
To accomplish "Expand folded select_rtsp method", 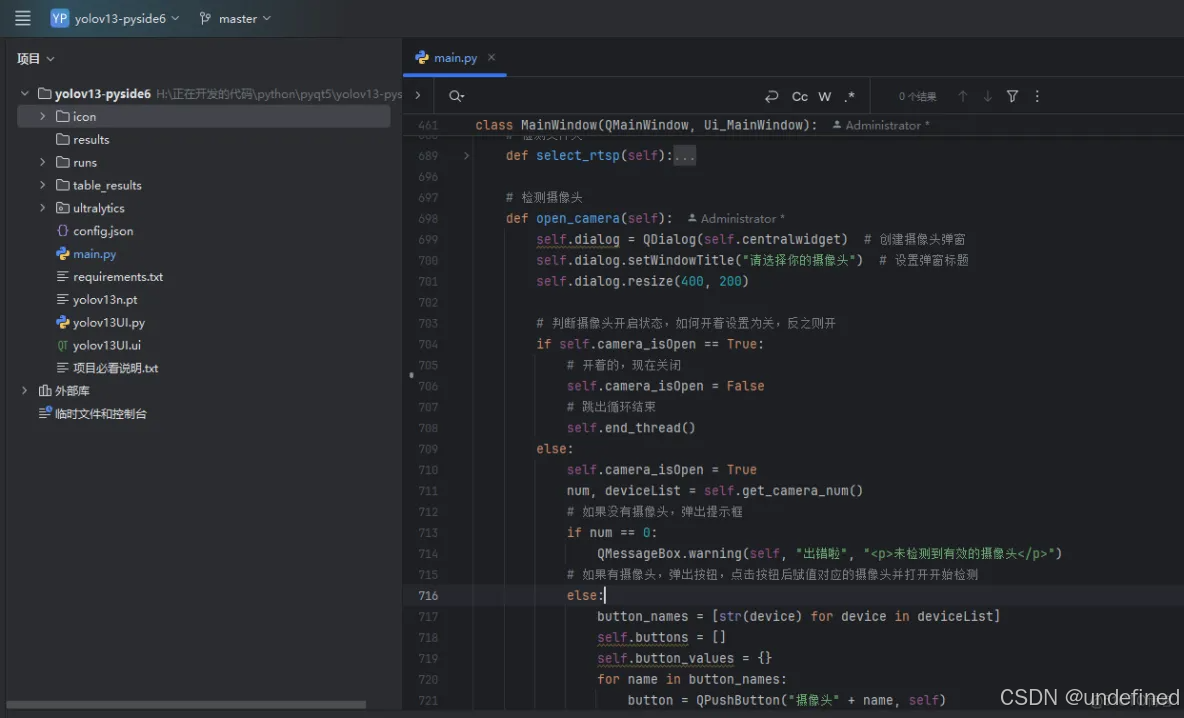I will (x=466, y=156).
